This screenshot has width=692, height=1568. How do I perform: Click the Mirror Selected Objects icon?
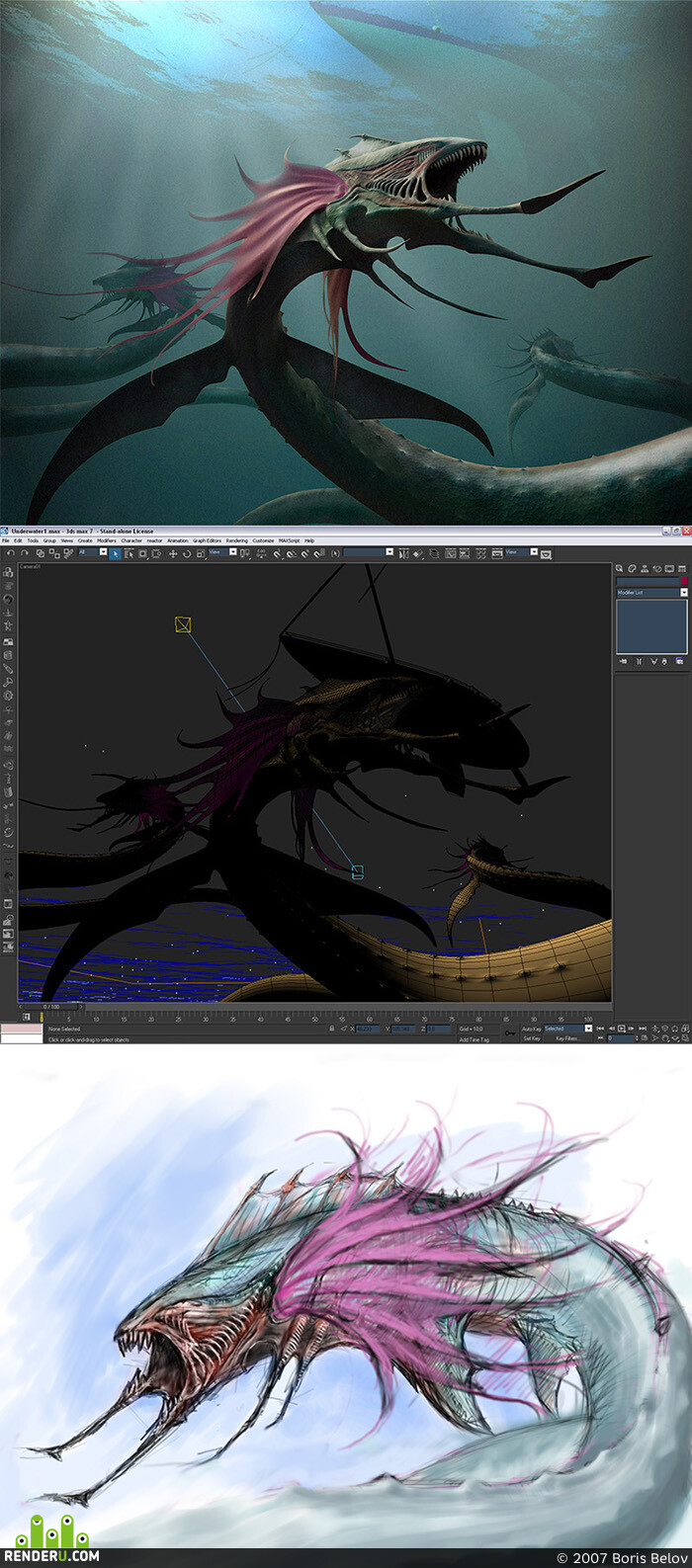point(404,553)
